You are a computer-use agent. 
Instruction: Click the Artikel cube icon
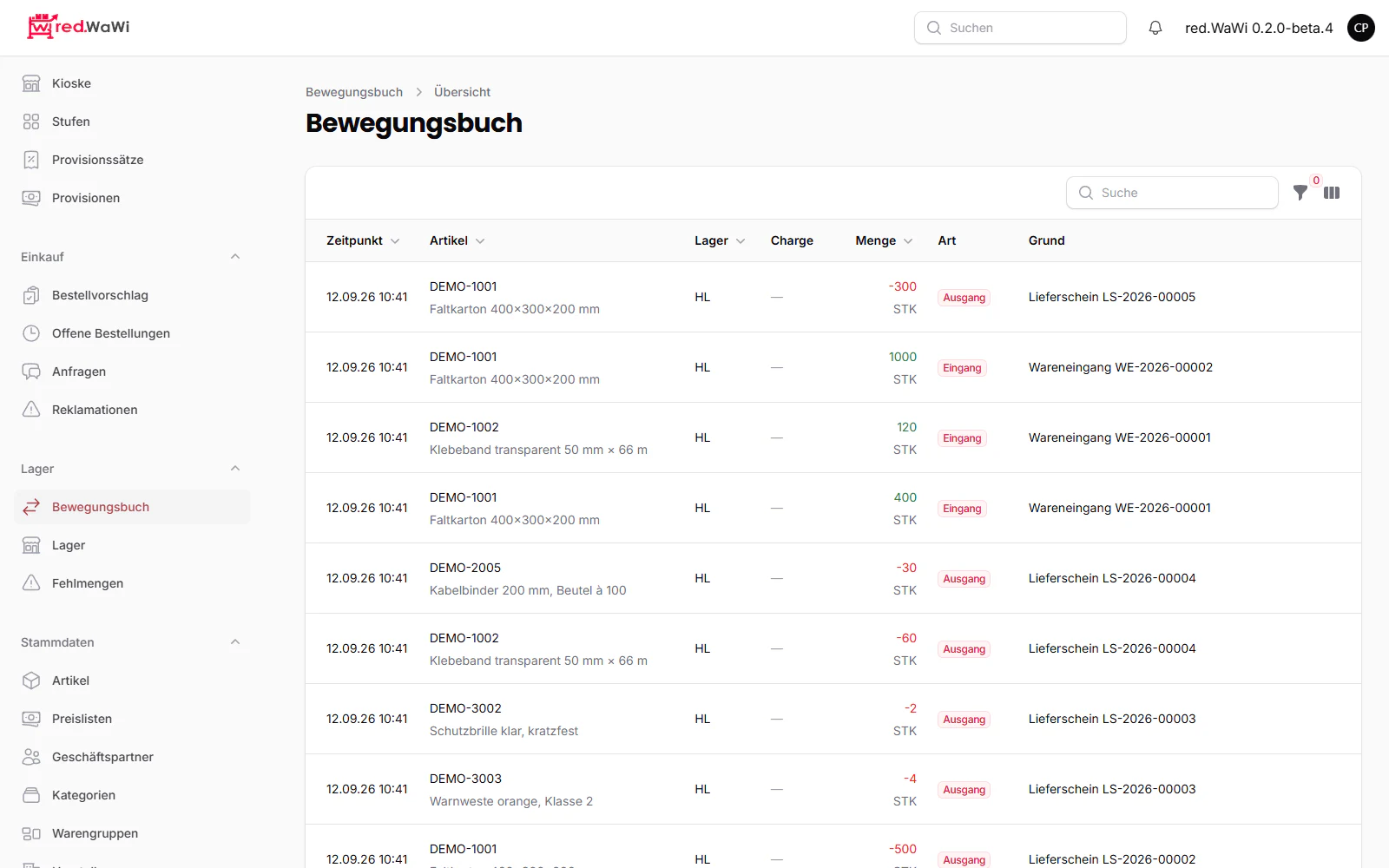31,681
